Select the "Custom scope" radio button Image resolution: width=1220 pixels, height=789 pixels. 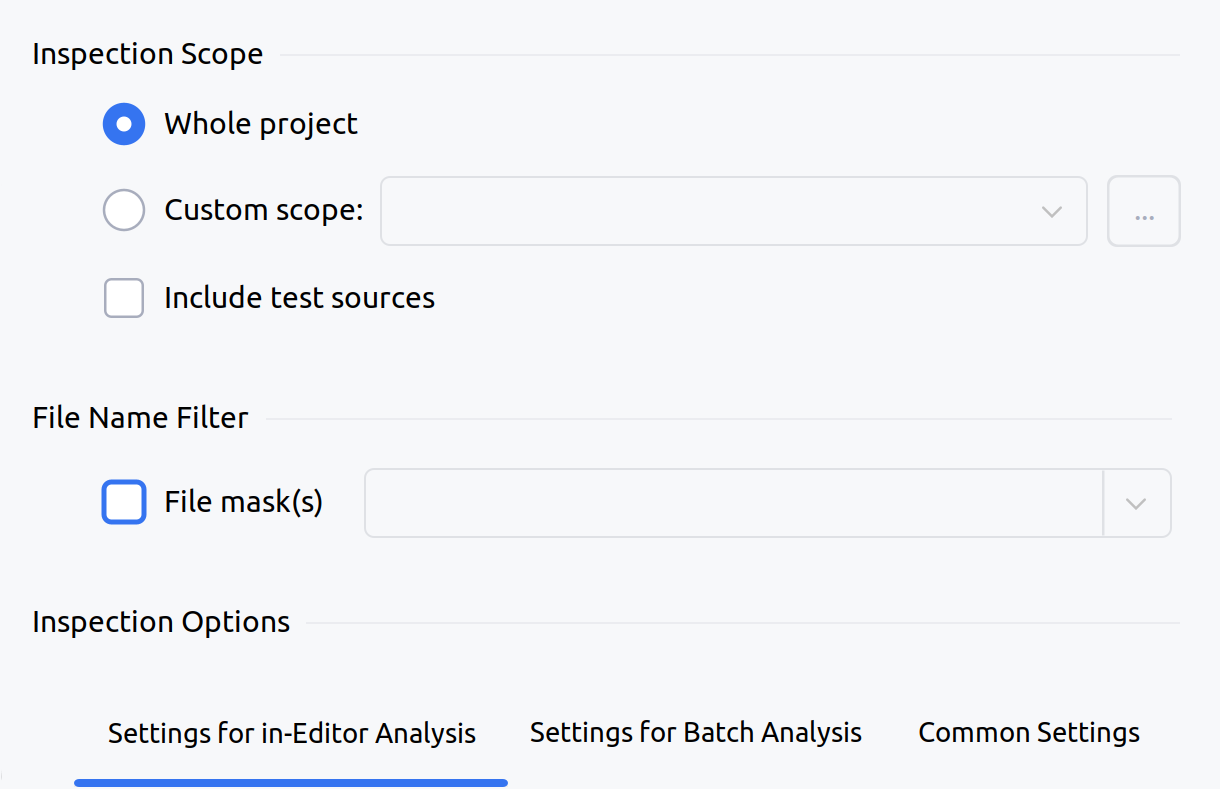coord(123,210)
